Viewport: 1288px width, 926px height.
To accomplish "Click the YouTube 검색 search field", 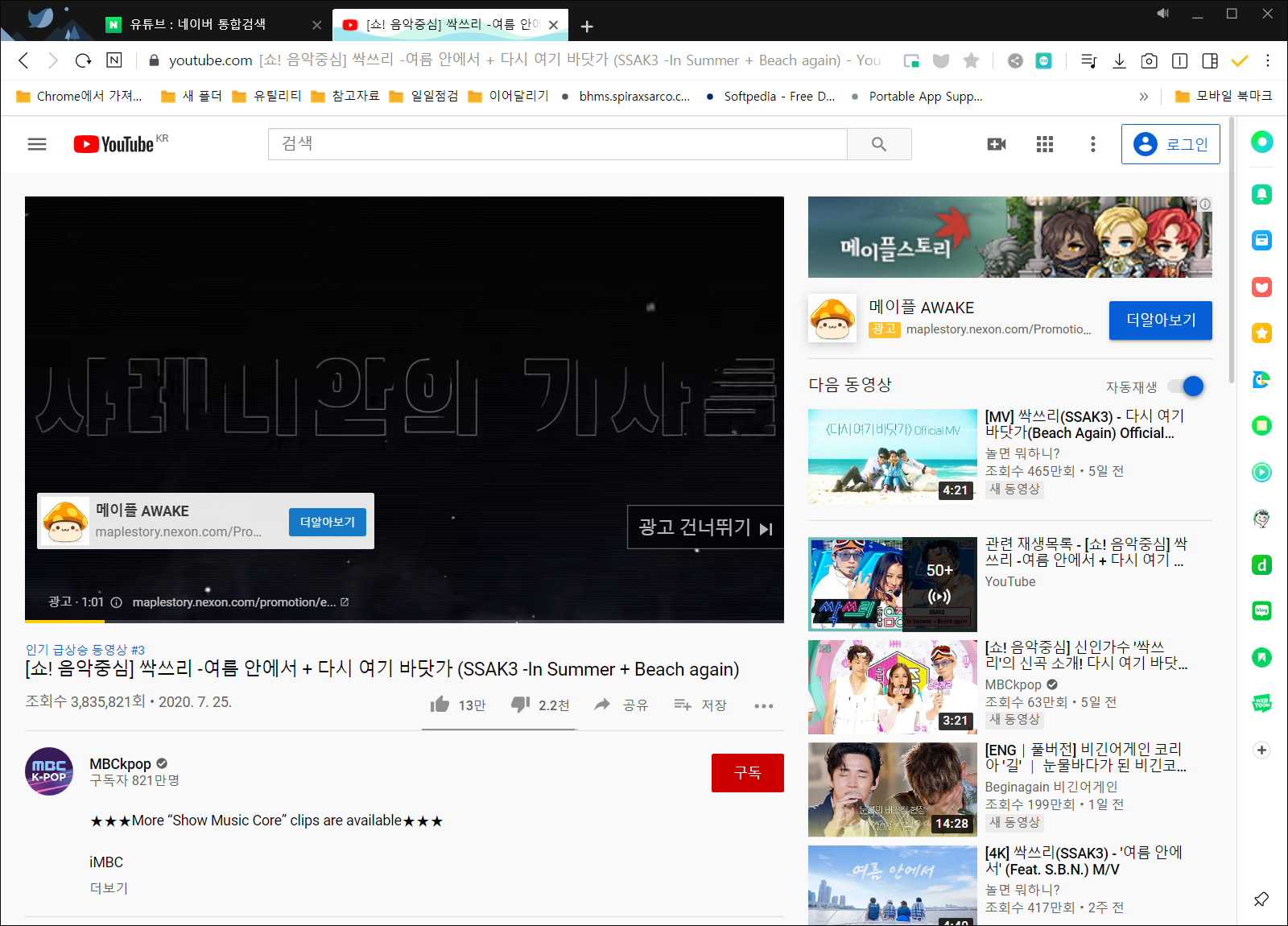I will point(557,144).
